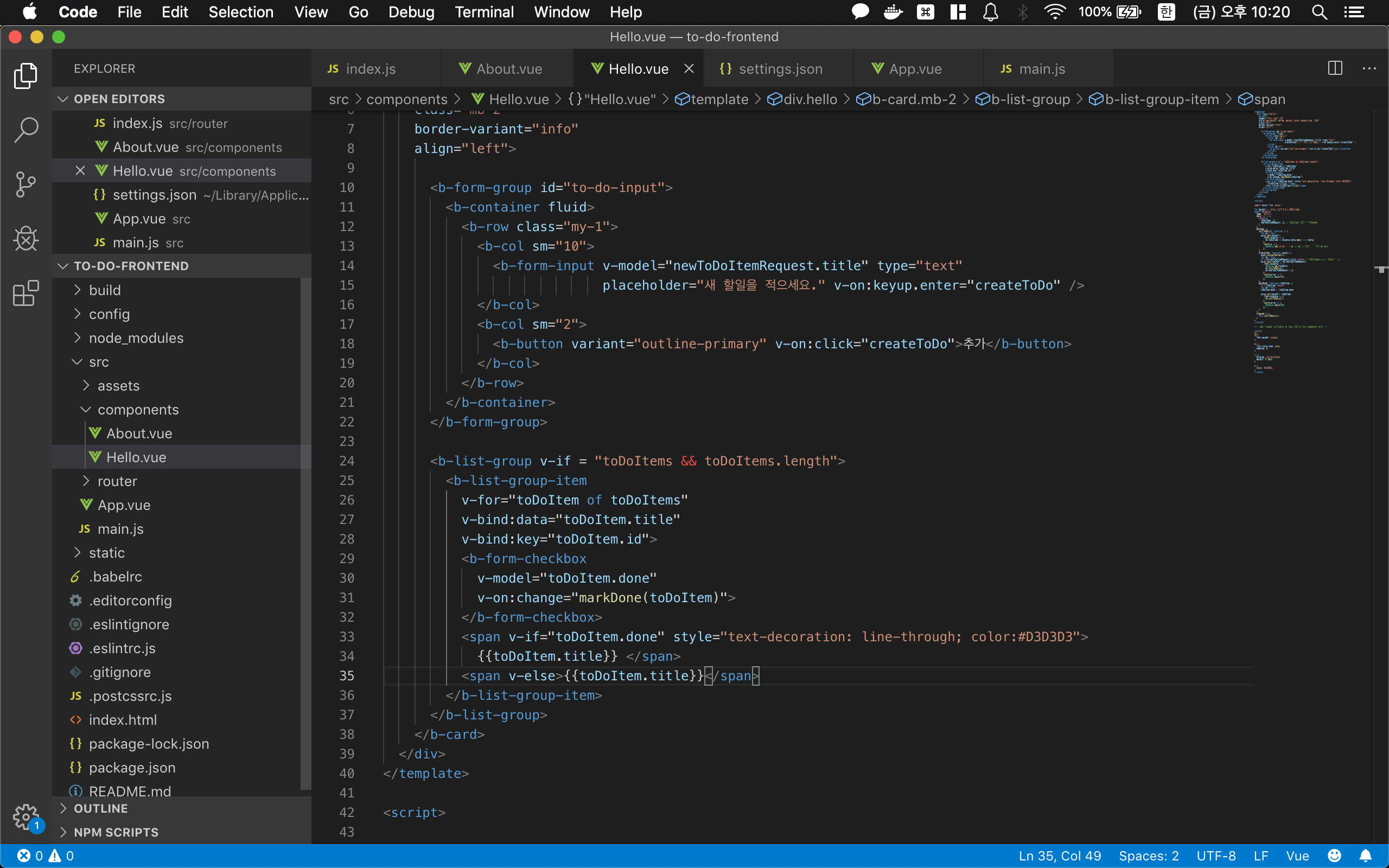Expand the OUTLINE section
The image size is (1389, 868).
[x=100, y=808]
